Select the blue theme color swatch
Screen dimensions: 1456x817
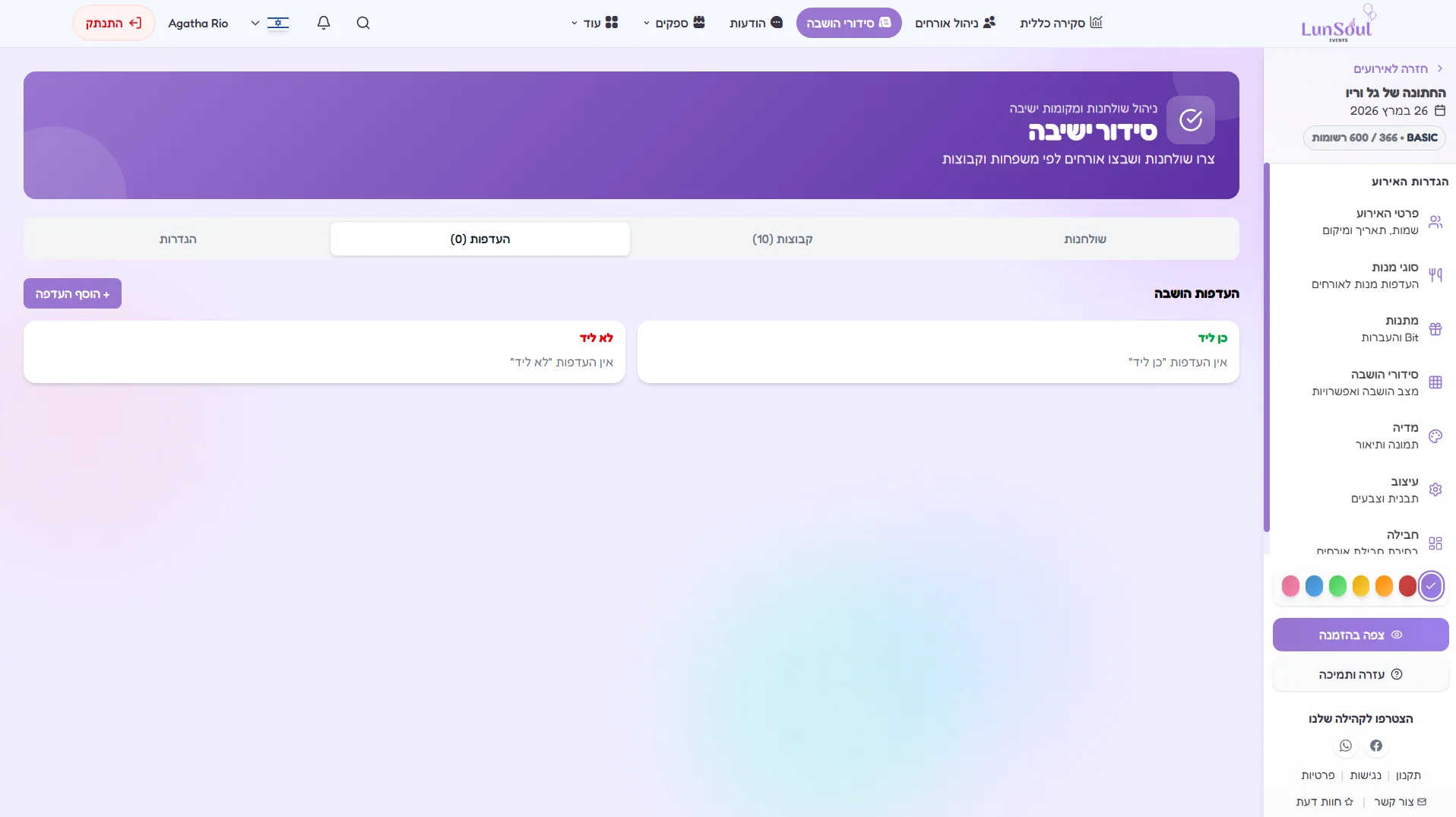coord(1314,586)
